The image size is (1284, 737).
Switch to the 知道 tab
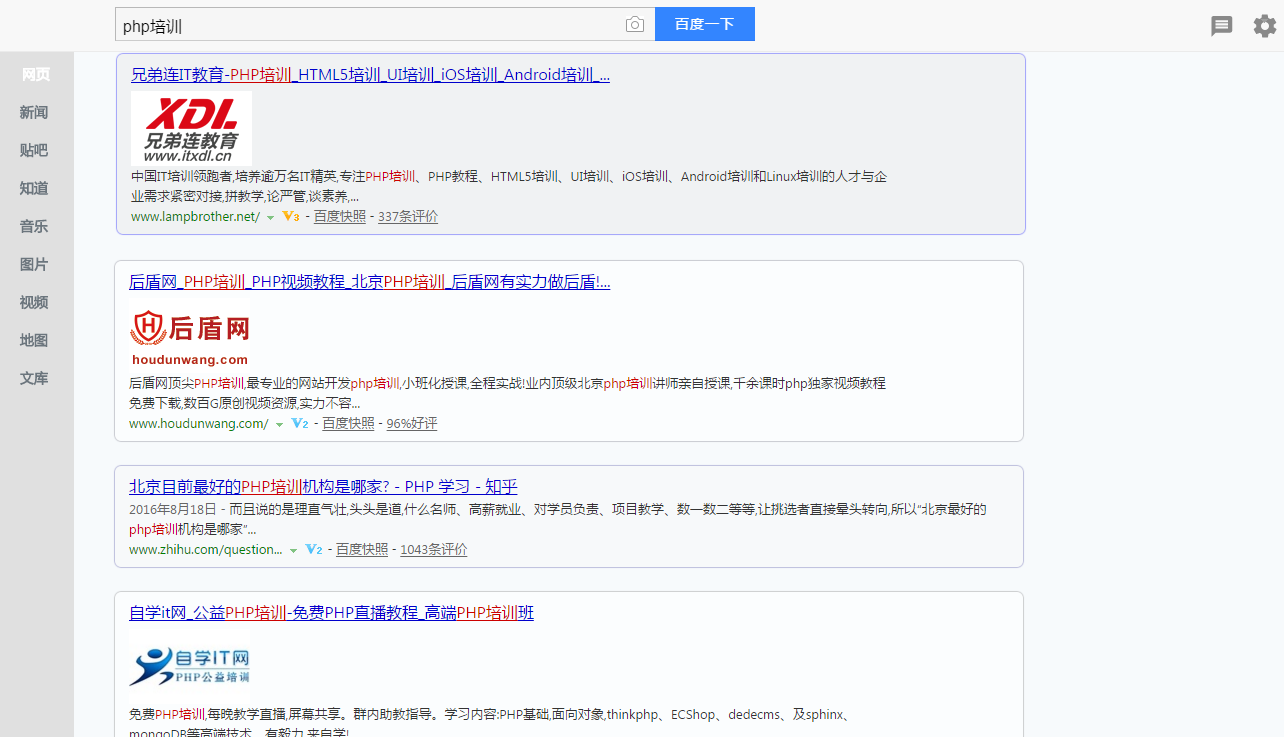tap(36, 188)
